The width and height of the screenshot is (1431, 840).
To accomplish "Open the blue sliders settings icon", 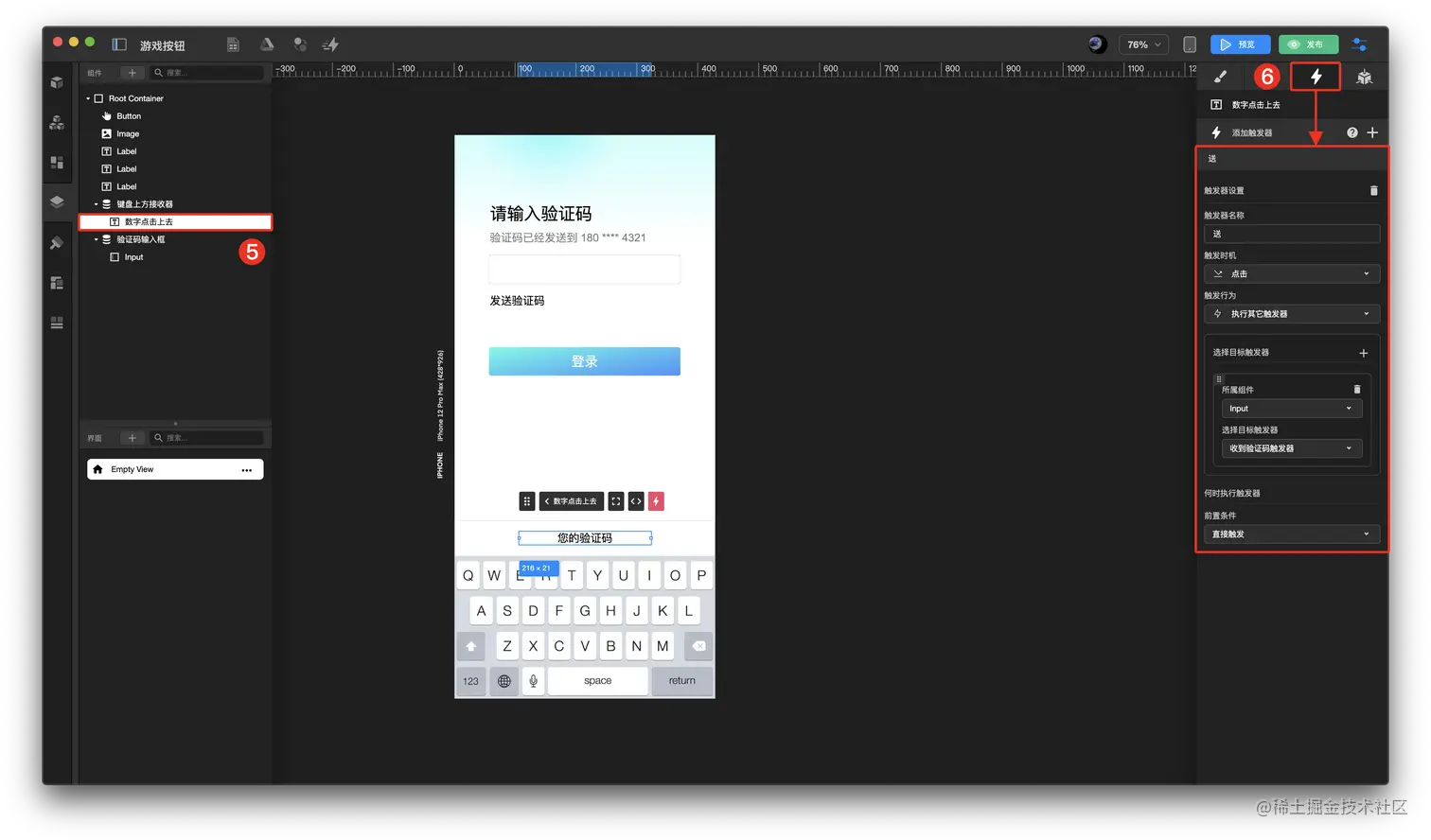I will 1360,44.
